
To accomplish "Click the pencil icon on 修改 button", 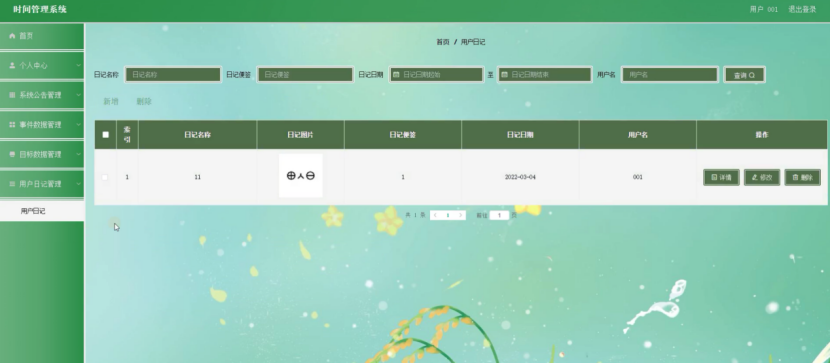I will click(755, 178).
